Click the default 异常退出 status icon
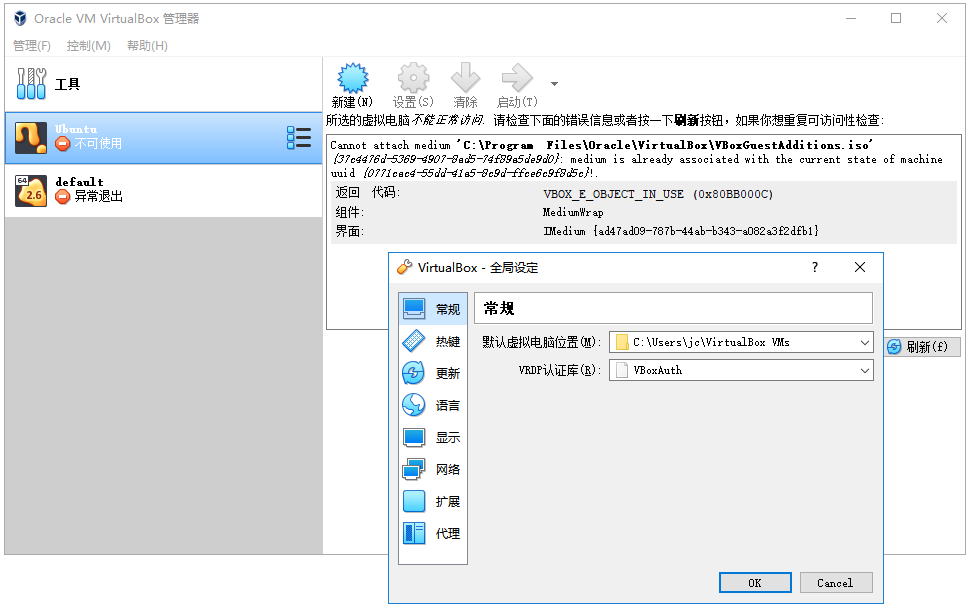Viewport: 970px width, 607px height. 62,197
